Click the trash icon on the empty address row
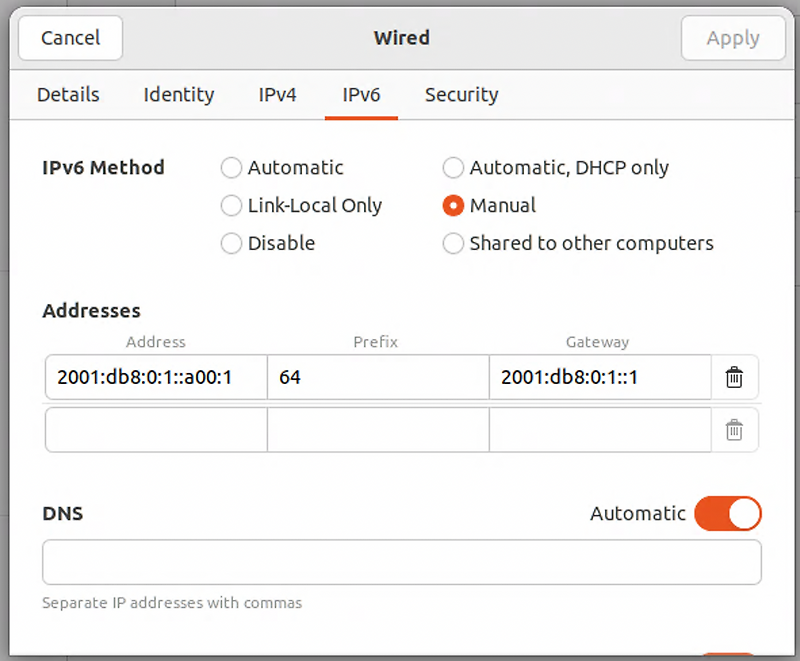800x661 pixels. coord(734,429)
